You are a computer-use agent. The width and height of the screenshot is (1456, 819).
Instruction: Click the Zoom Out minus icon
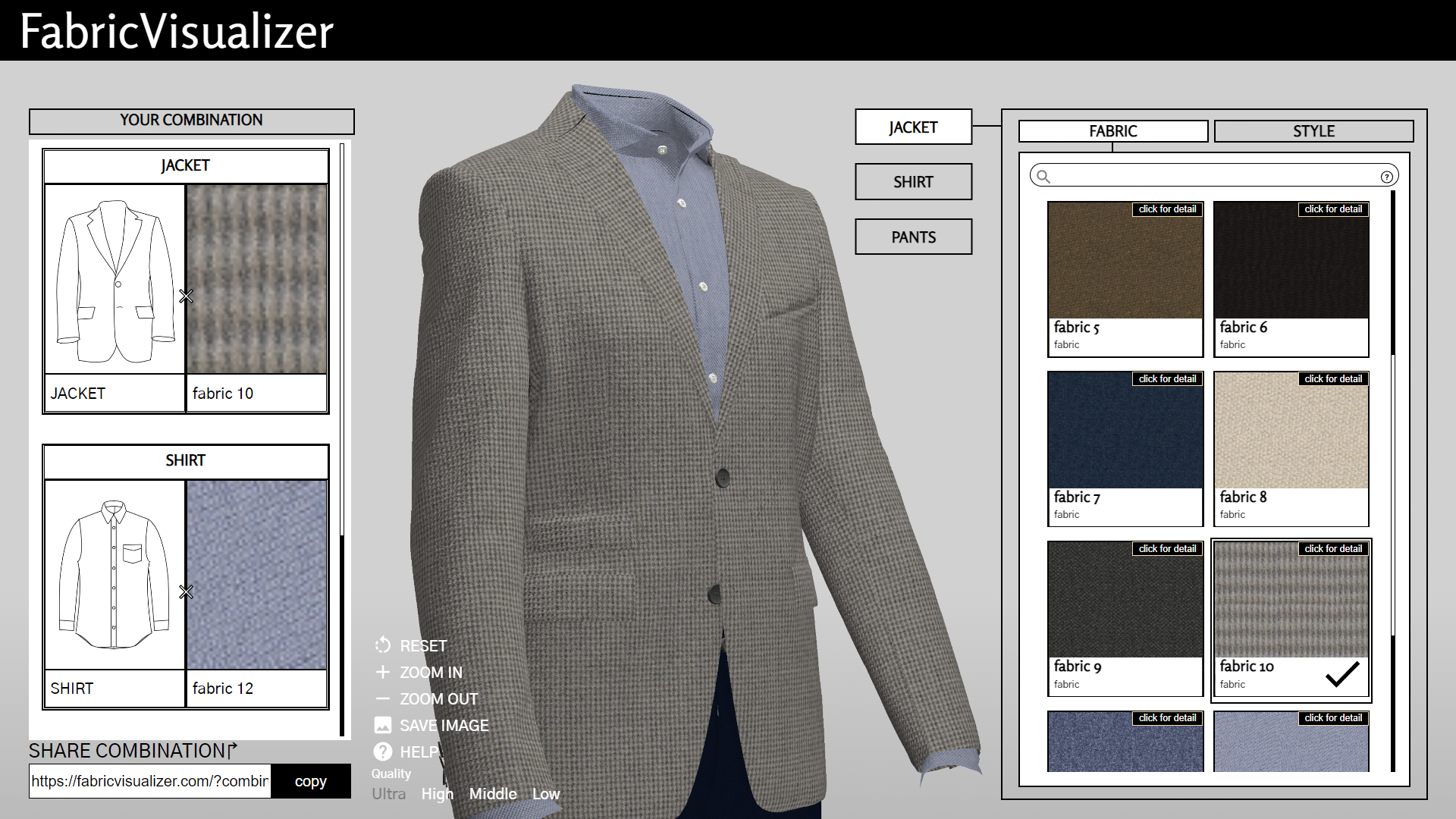pyautogui.click(x=383, y=698)
